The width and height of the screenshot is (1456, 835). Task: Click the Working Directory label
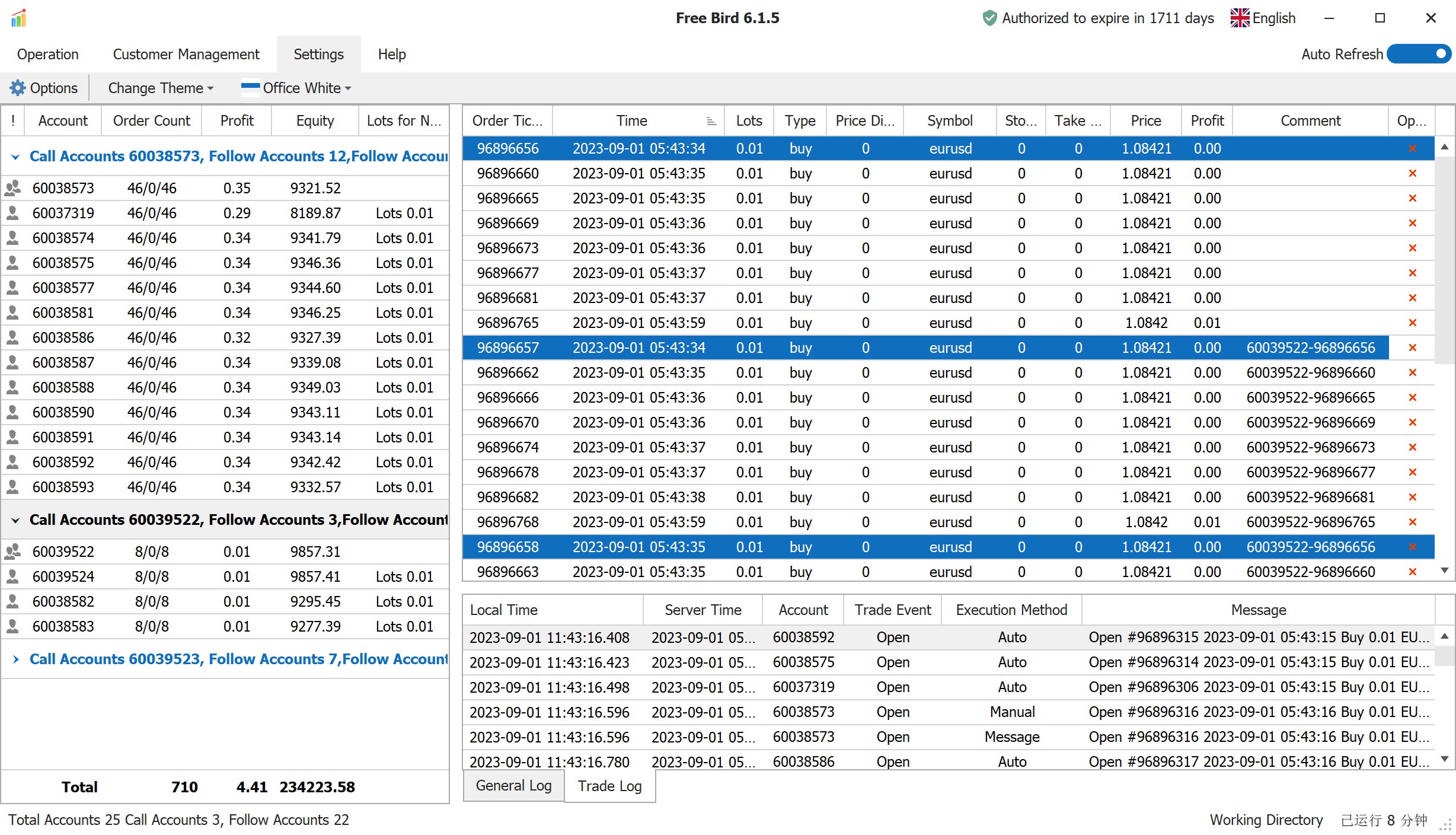[x=1266, y=820]
